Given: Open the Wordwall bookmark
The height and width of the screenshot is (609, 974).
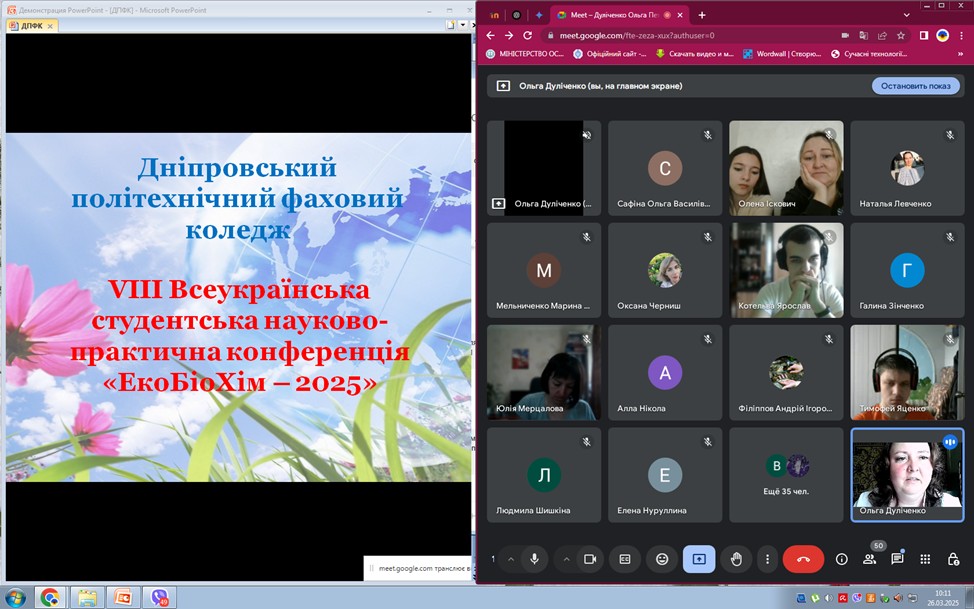Looking at the screenshot, I should (784, 54).
